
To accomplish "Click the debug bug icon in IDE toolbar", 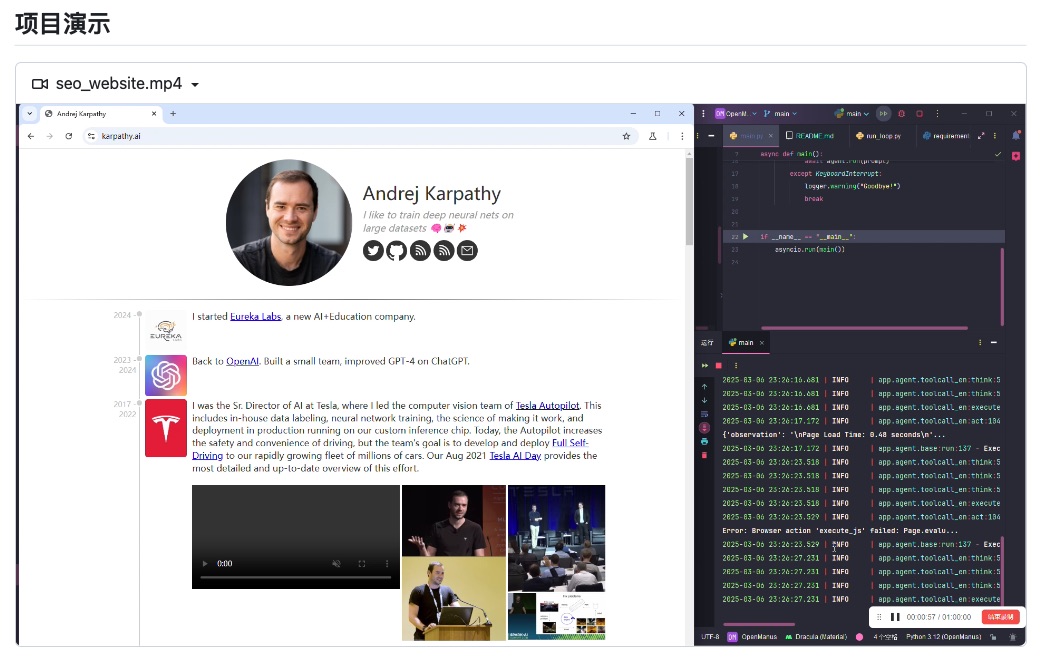I will pos(901,114).
